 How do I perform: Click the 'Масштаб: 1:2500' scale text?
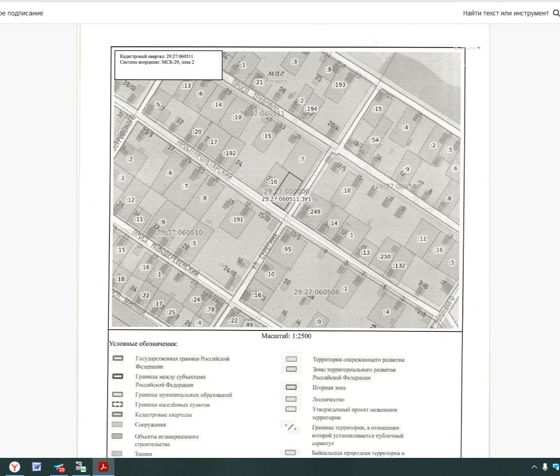[x=286, y=336]
